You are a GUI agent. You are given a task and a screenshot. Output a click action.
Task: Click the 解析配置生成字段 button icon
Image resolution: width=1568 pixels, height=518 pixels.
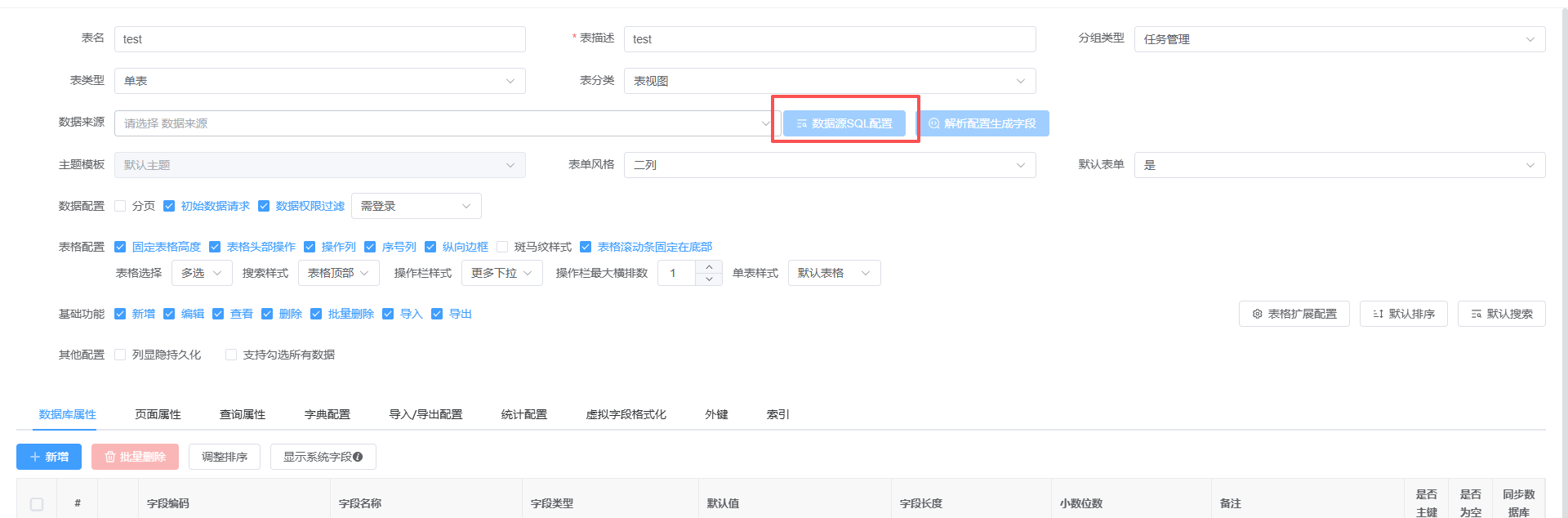click(x=934, y=124)
